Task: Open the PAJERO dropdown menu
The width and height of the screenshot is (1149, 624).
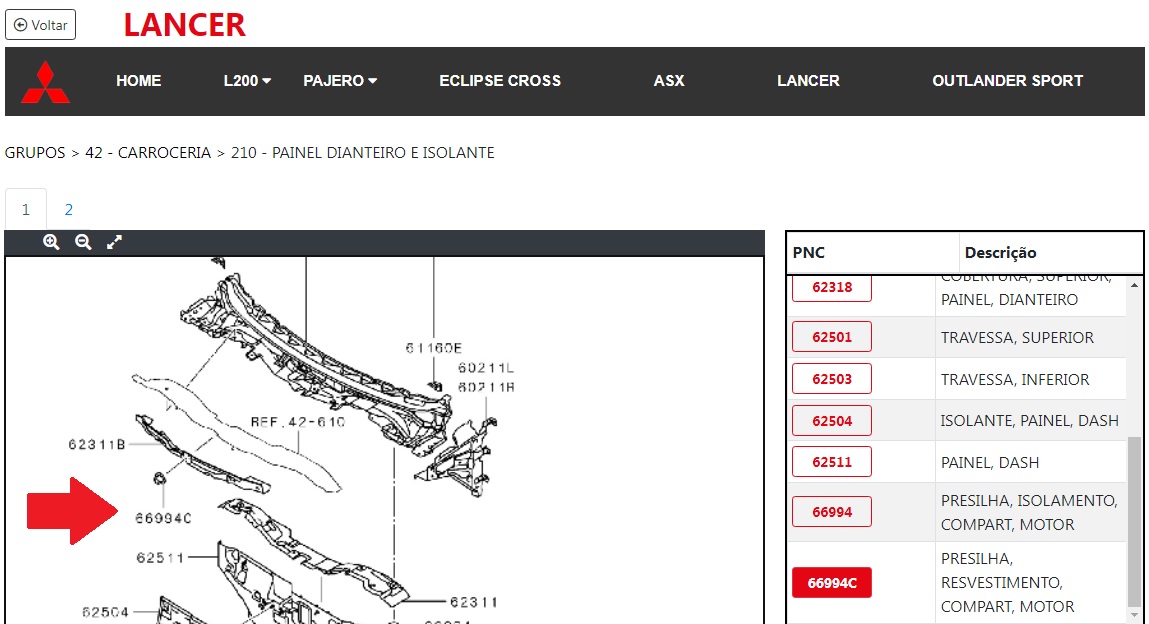Action: pos(340,81)
